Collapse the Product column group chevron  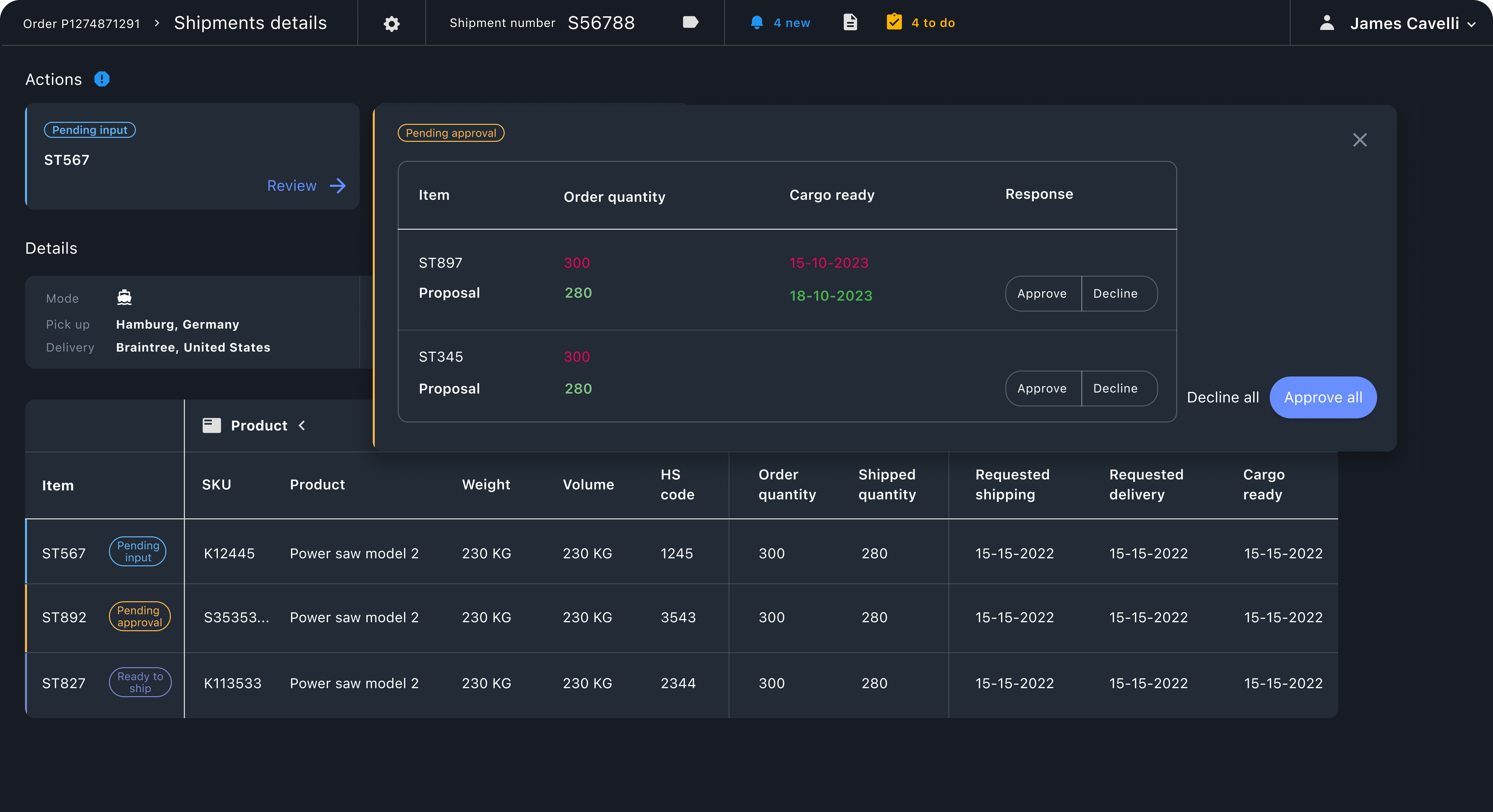click(x=302, y=426)
